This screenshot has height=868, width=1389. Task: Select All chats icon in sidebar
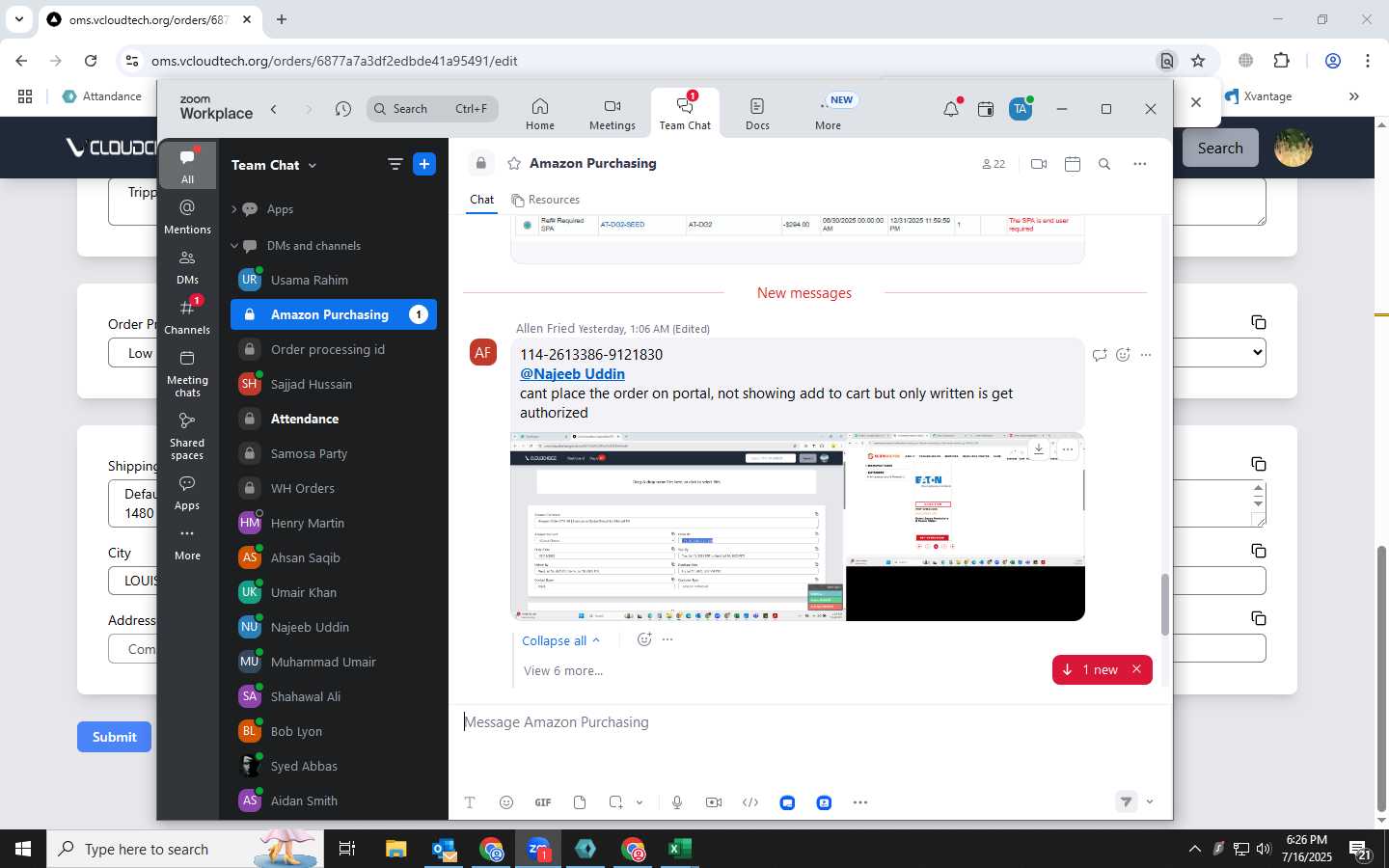pos(187,166)
